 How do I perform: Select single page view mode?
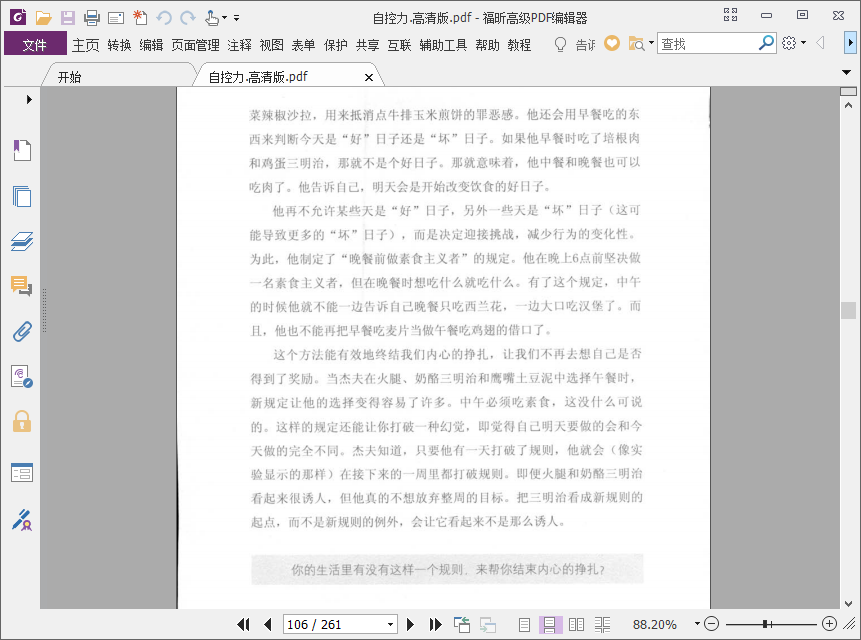tap(524, 624)
